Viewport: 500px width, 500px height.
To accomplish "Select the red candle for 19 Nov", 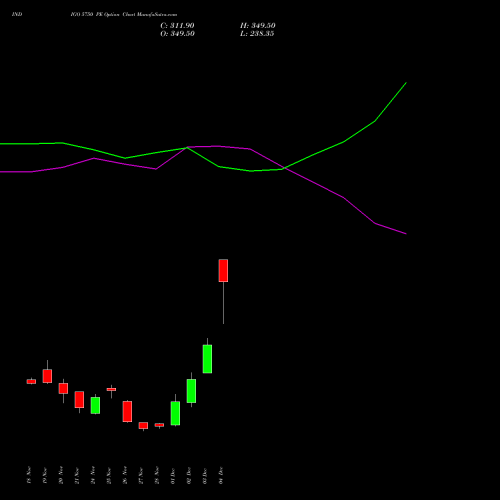I will tap(47, 376).
